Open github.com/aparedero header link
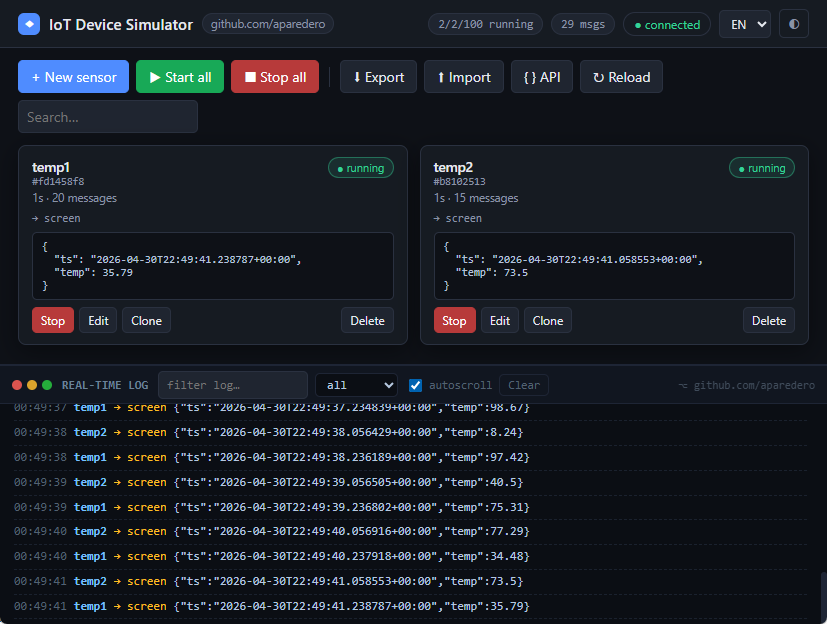The image size is (827, 624). click(x=268, y=24)
